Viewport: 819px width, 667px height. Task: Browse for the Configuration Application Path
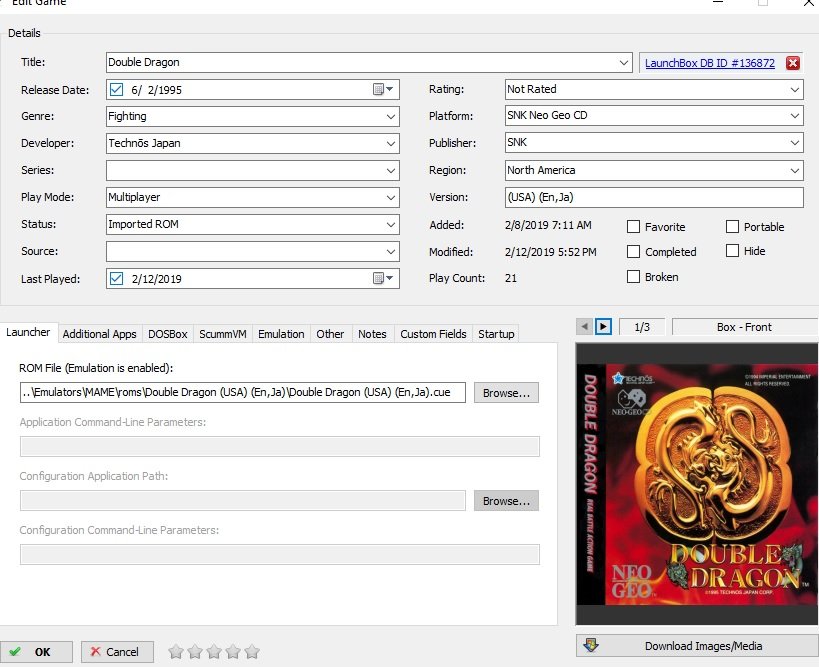pyautogui.click(x=506, y=501)
